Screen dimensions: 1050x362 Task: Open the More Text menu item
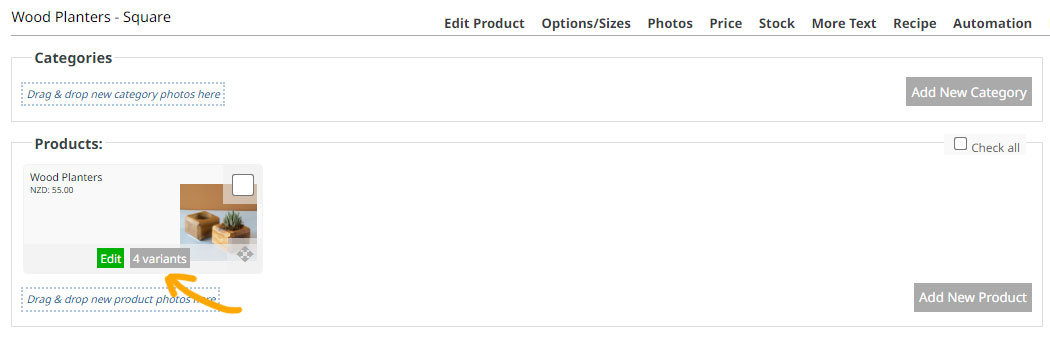(844, 23)
